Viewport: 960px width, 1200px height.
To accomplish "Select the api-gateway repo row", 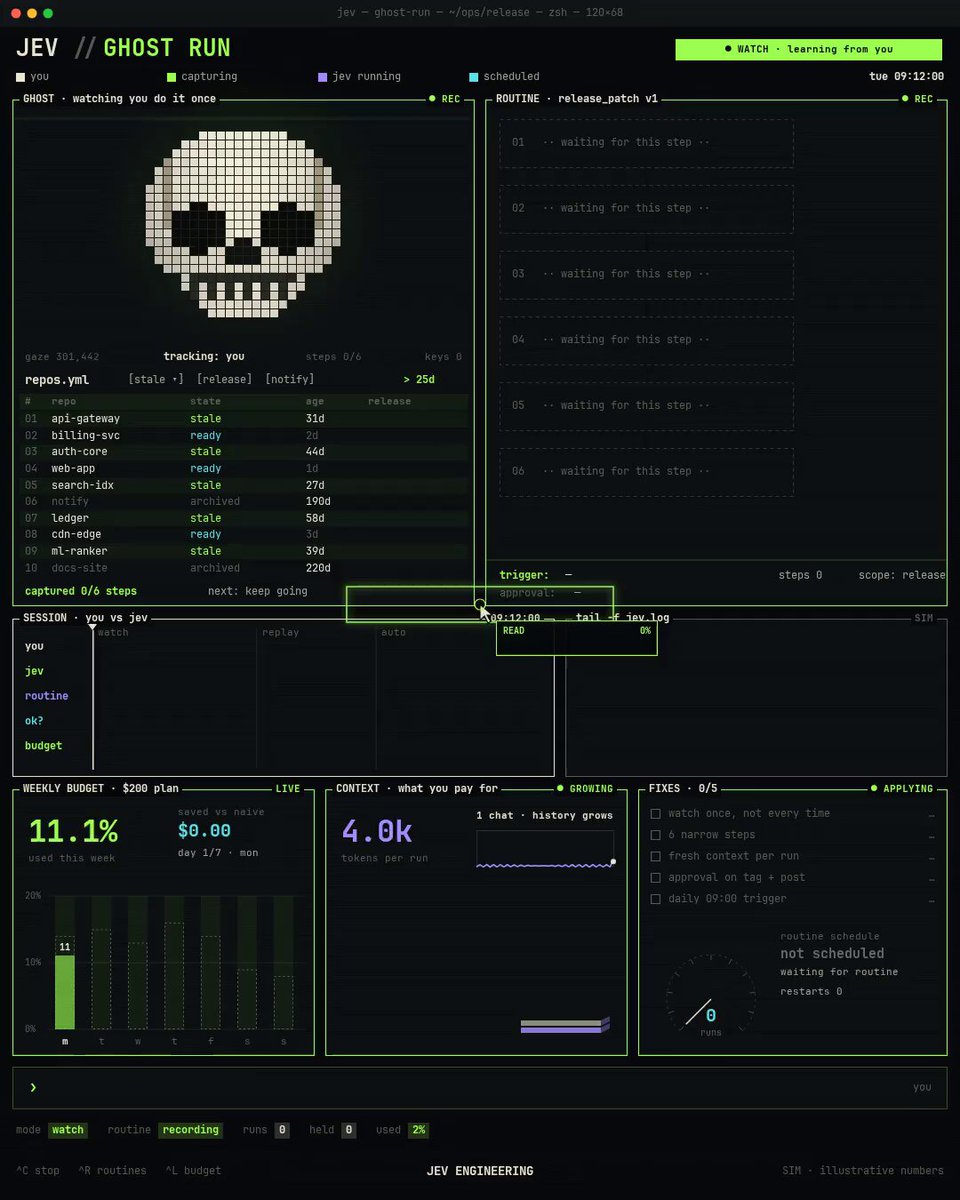I will click(245, 418).
